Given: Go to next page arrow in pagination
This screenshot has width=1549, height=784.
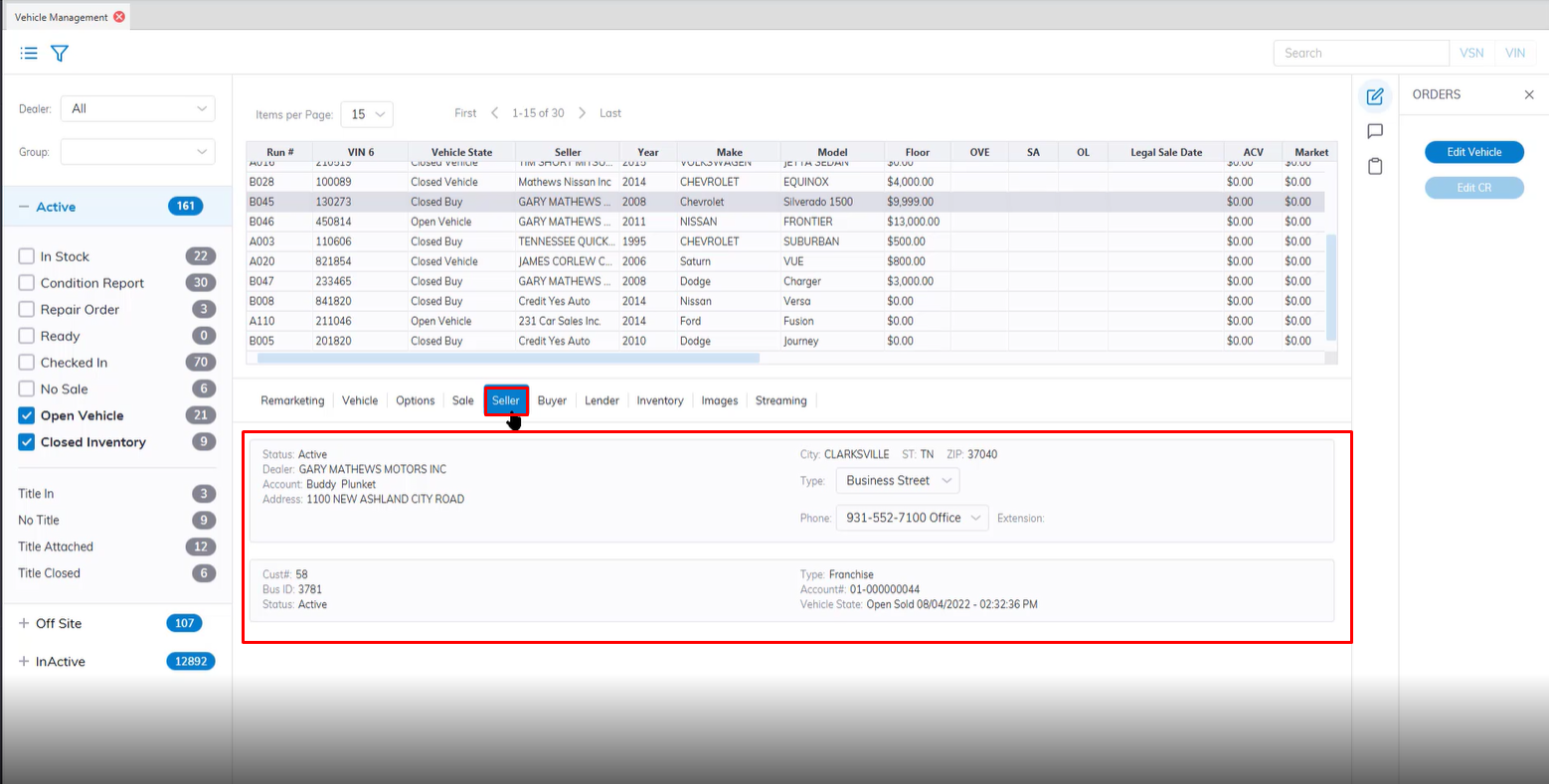Looking at the screenshot, I should [583, 113].
